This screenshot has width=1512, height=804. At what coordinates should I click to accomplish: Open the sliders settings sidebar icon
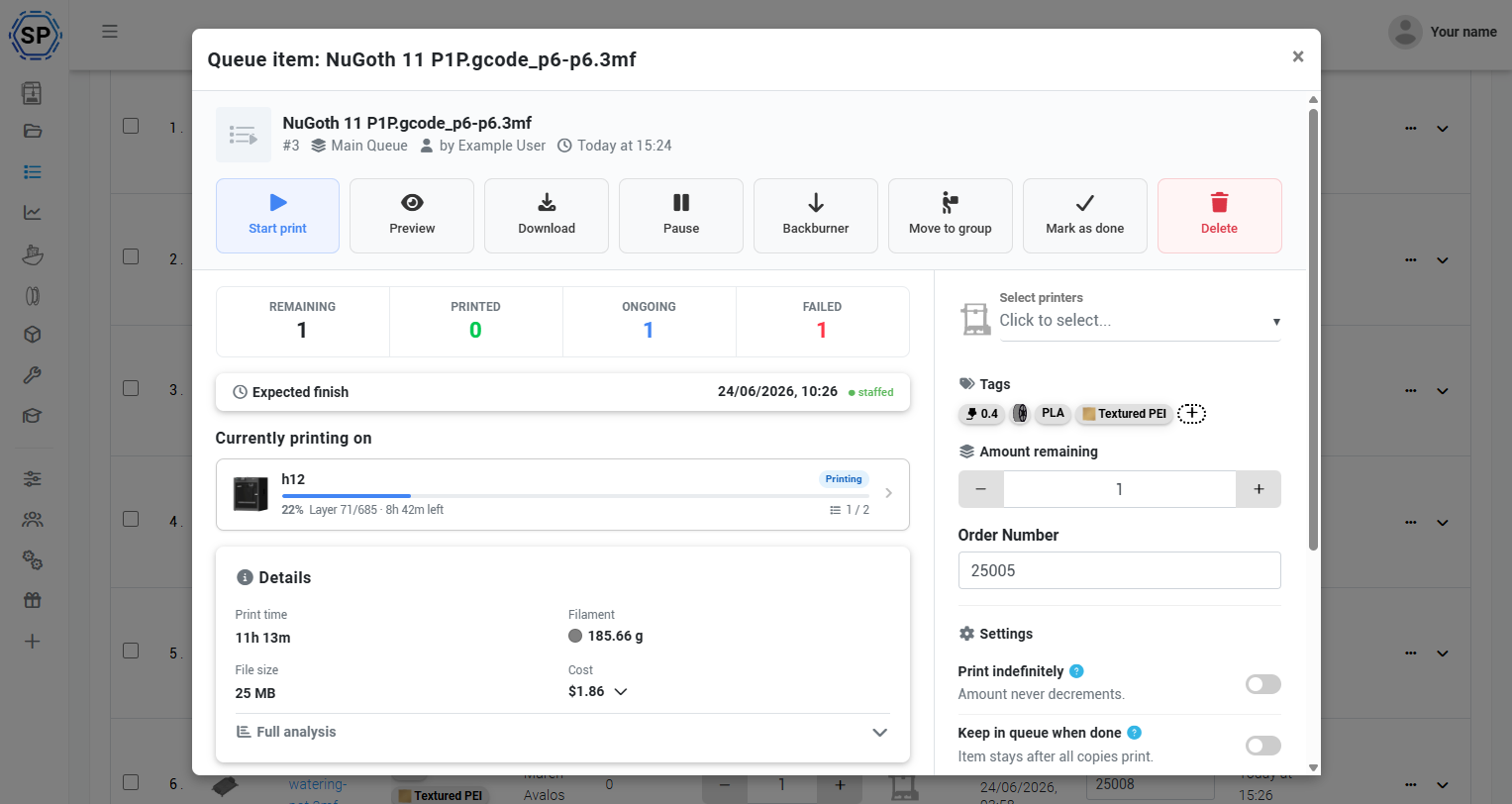pyautogui.click(x=32, y=479)
